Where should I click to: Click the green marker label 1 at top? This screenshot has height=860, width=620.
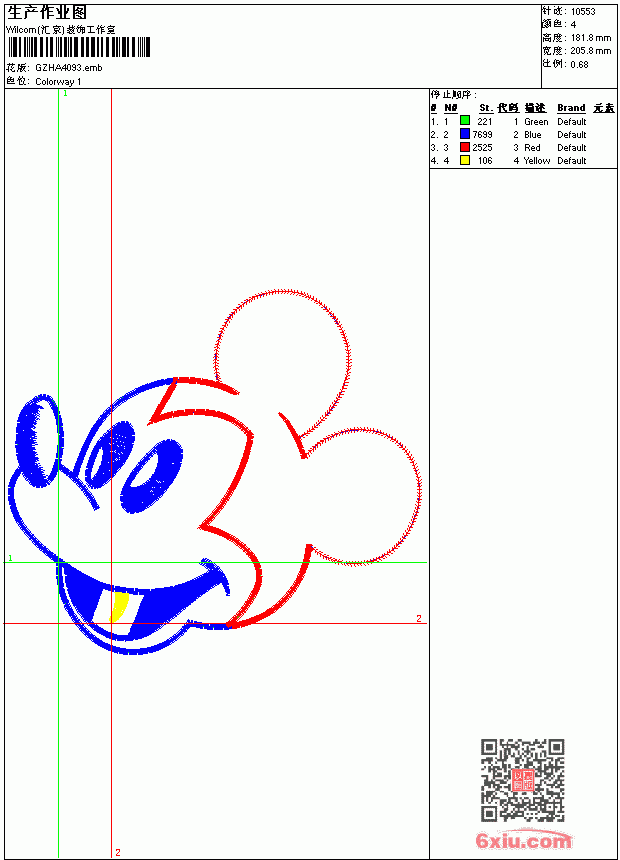[x=65, y=94]
